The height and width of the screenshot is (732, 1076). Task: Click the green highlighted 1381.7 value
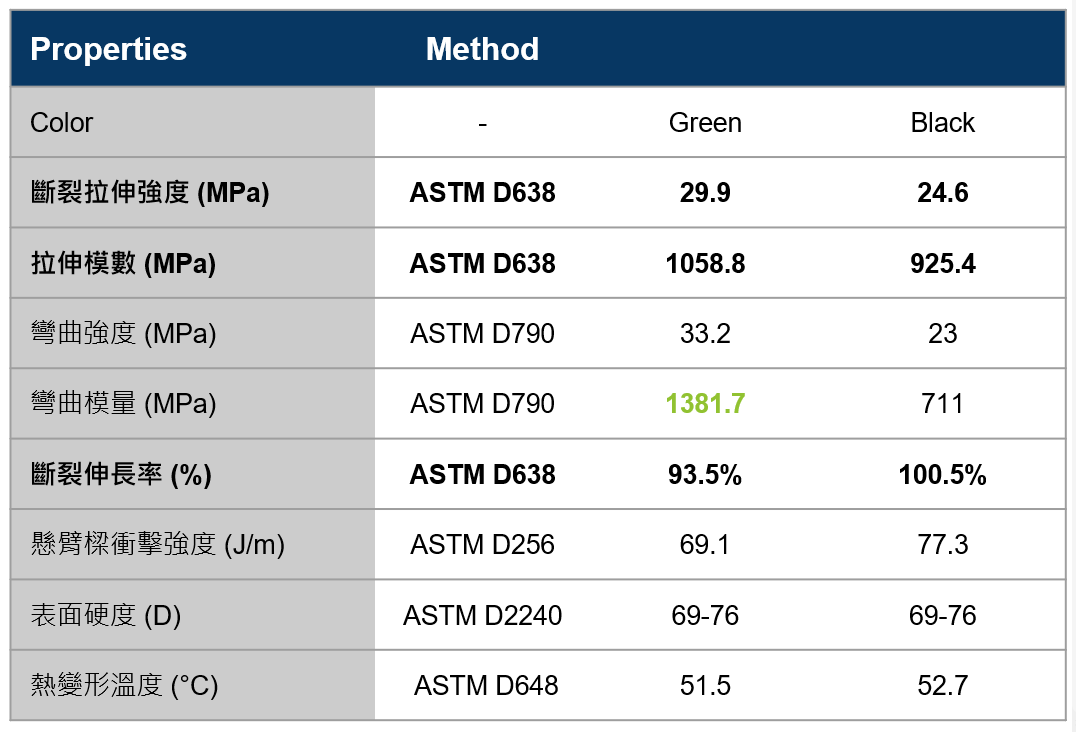(705, 404)
